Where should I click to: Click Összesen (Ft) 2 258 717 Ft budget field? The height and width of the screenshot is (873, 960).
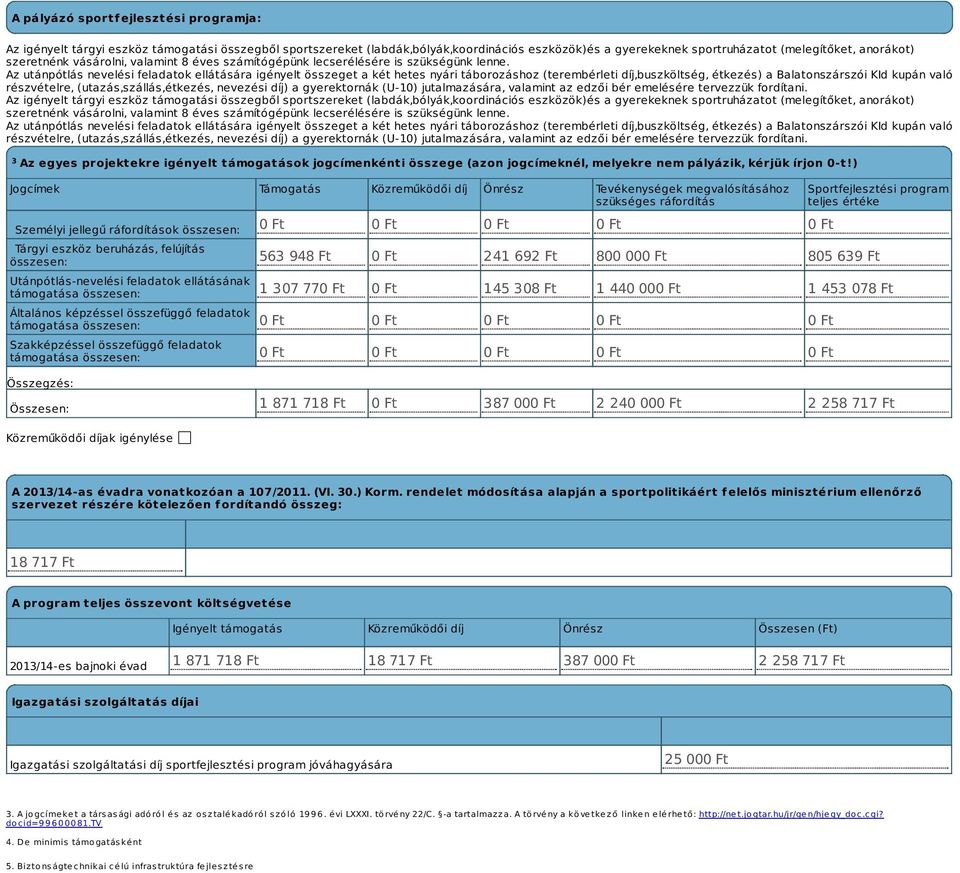click(853, 661)
